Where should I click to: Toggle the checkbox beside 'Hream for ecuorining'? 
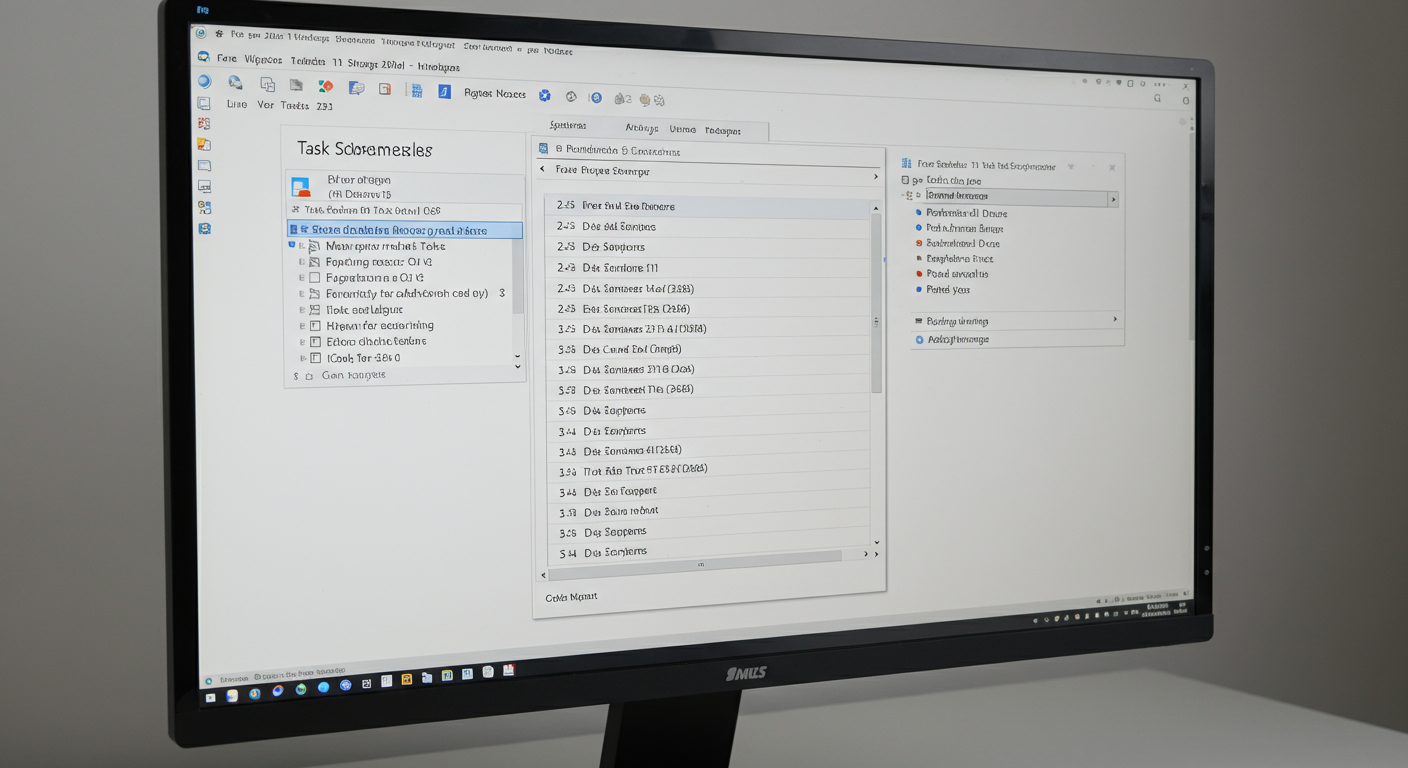315,326
